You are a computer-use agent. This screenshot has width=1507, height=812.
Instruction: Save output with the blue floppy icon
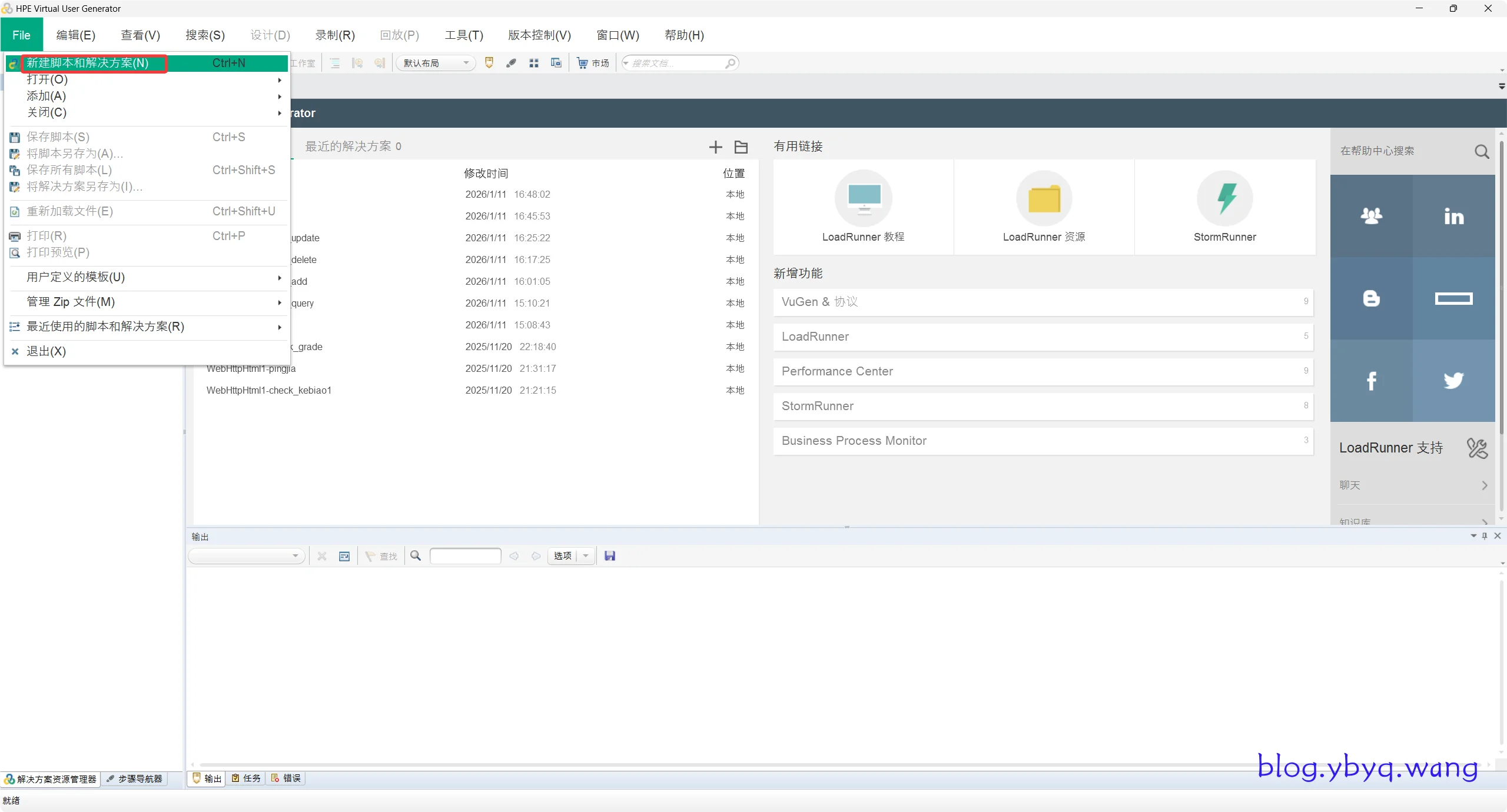610,556
